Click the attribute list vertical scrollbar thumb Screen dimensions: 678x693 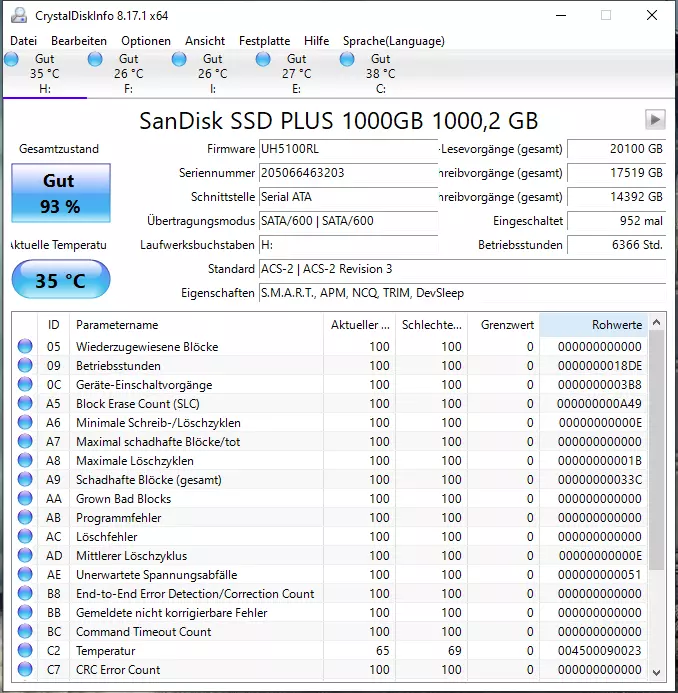[x=656, y=450]
